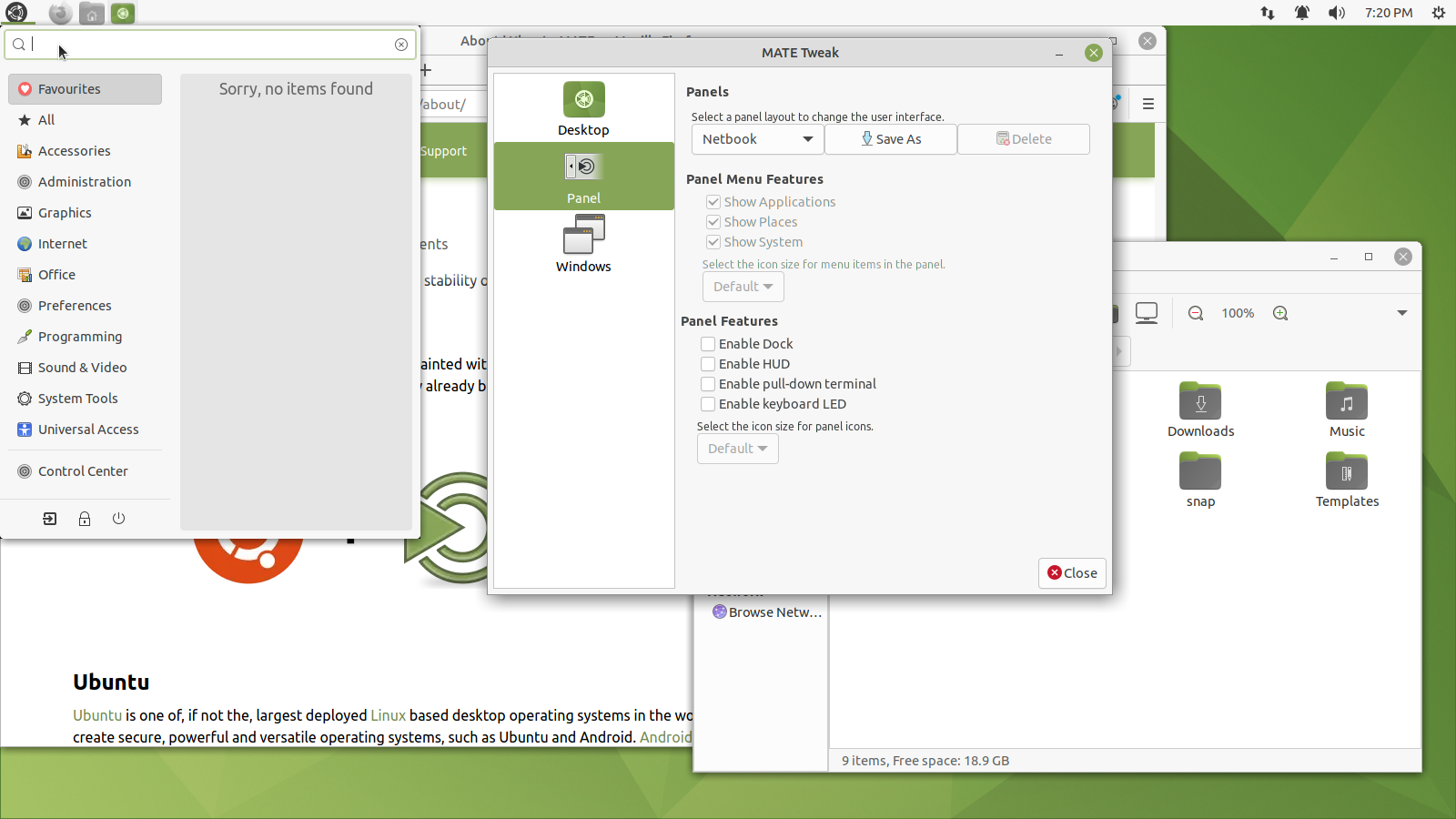The width and height of the screenshot is (1456, 819).
Task: Open the home folder launcher in top panel
Action: click(x=91, y=13)
